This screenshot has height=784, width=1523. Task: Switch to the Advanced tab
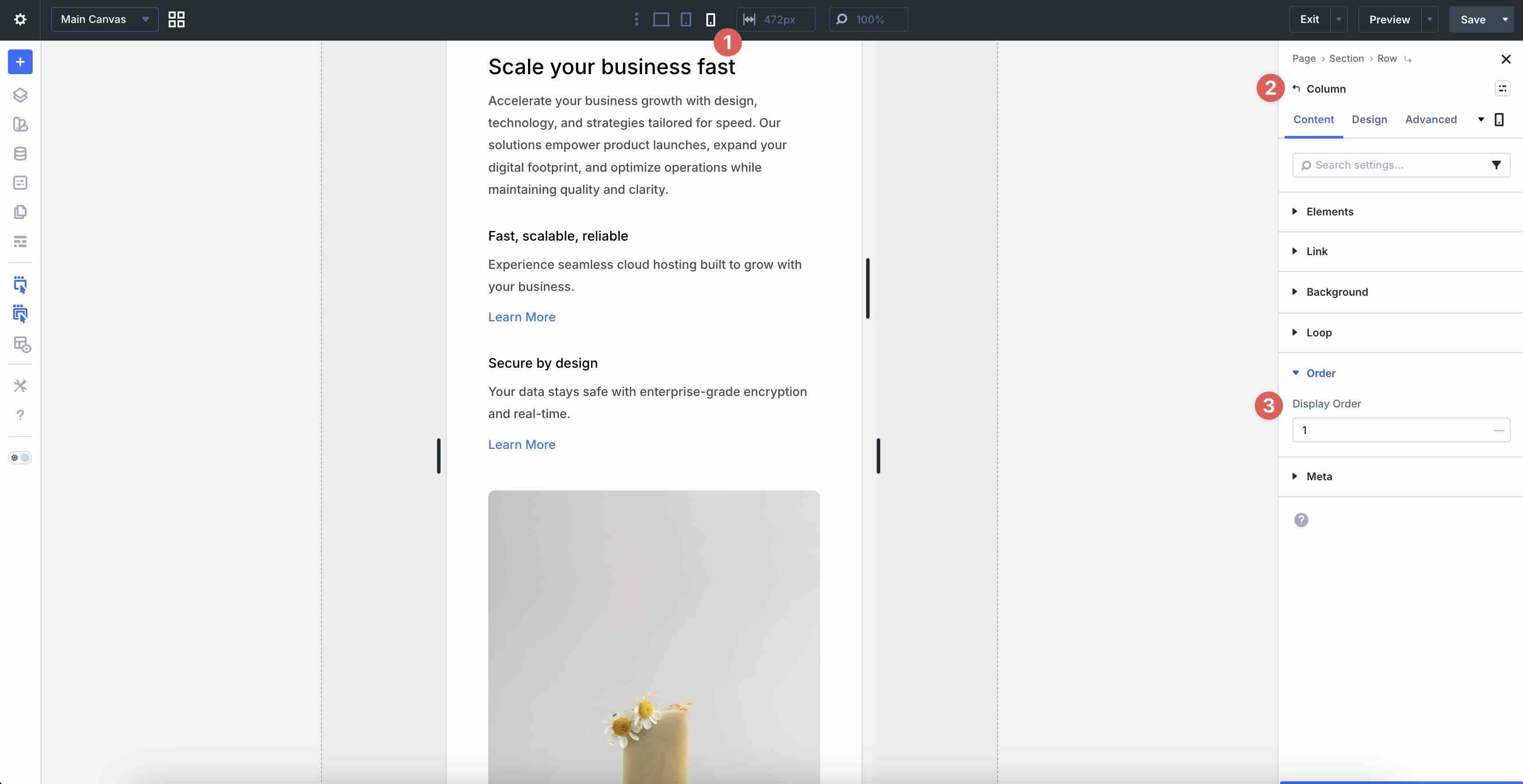point(1431,120)
